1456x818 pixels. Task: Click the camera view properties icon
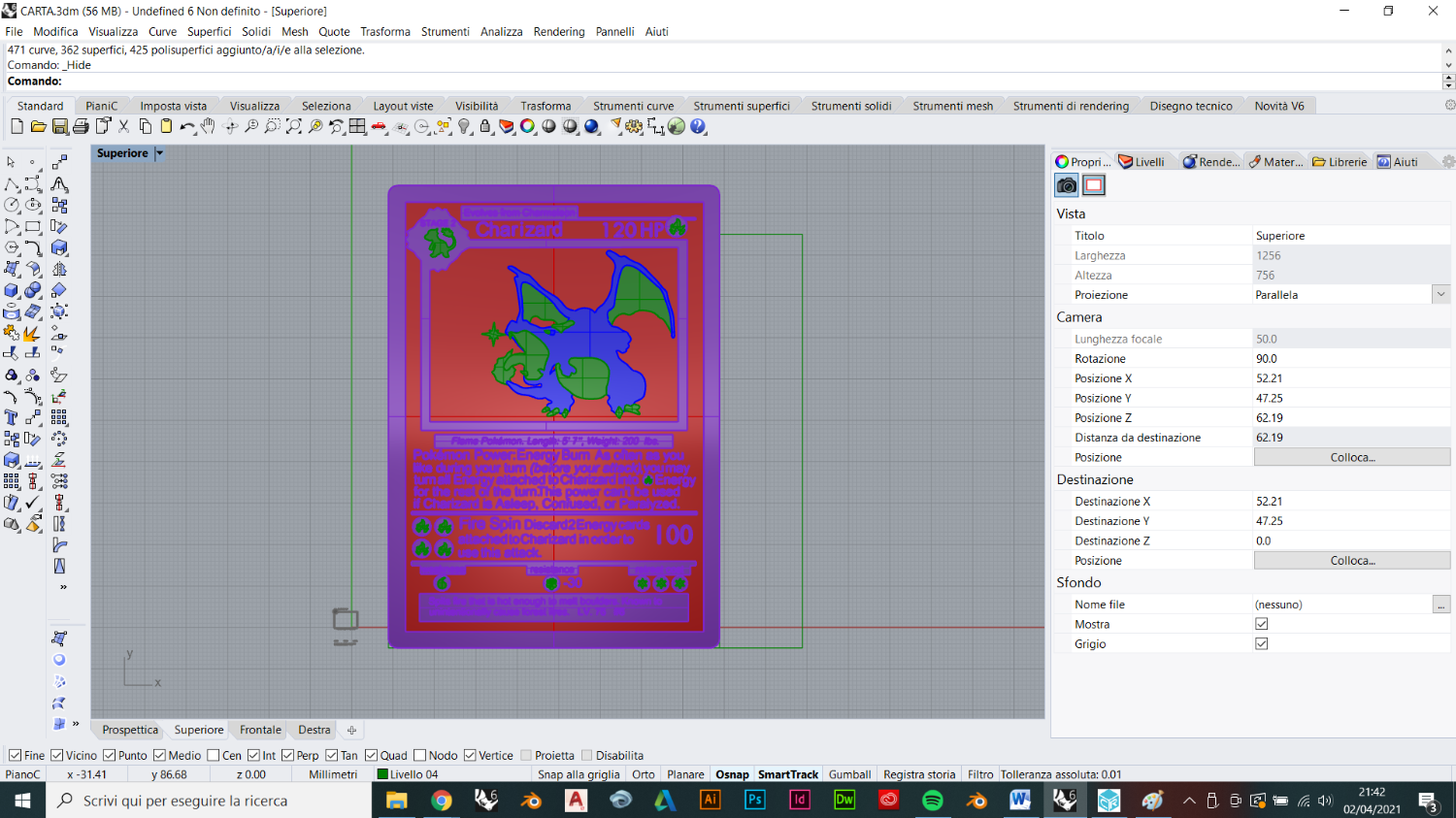click(1067, 185)
